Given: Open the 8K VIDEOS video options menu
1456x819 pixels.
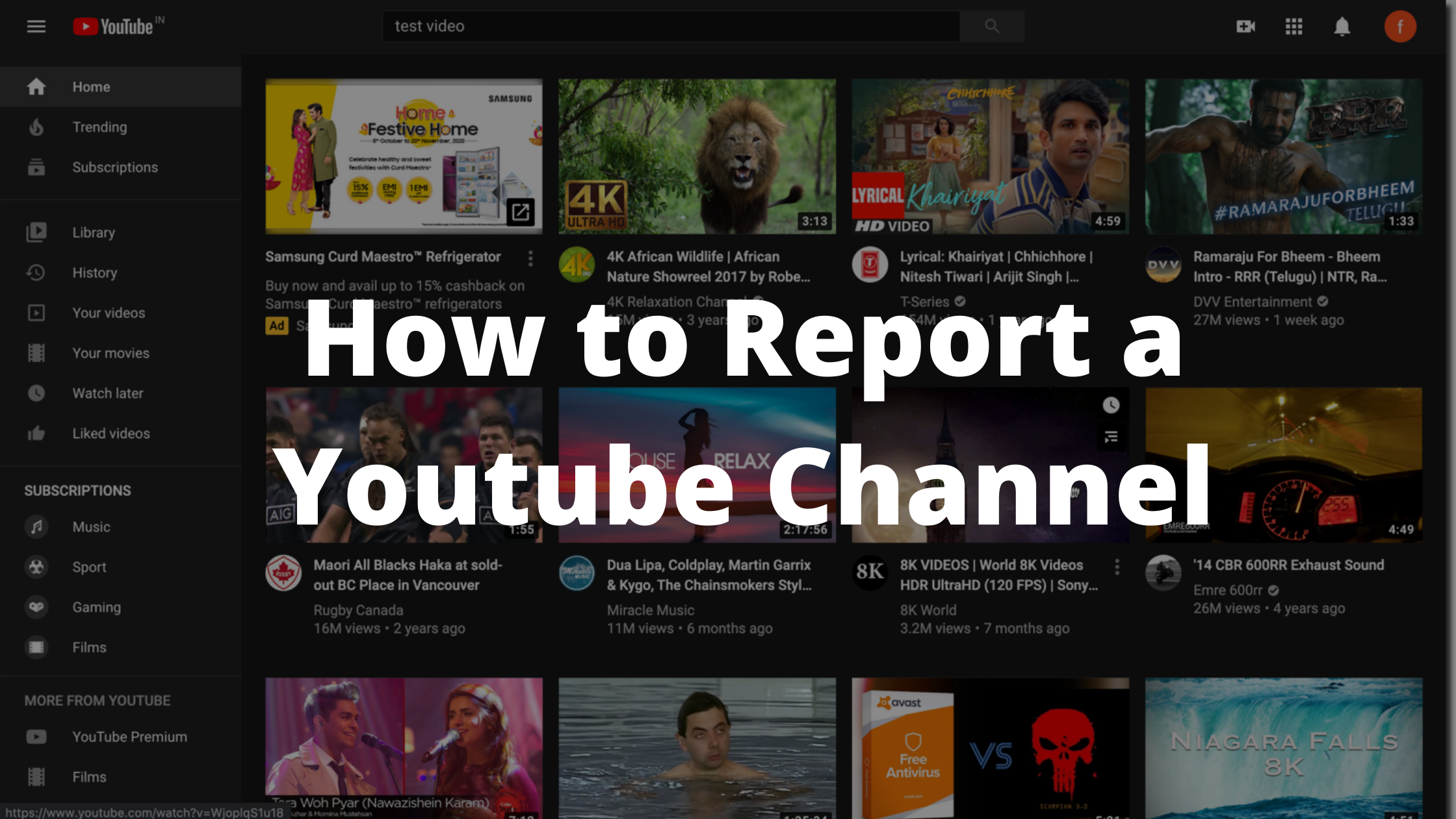Looking at the screenshot, I should [x=1117, y=567].
